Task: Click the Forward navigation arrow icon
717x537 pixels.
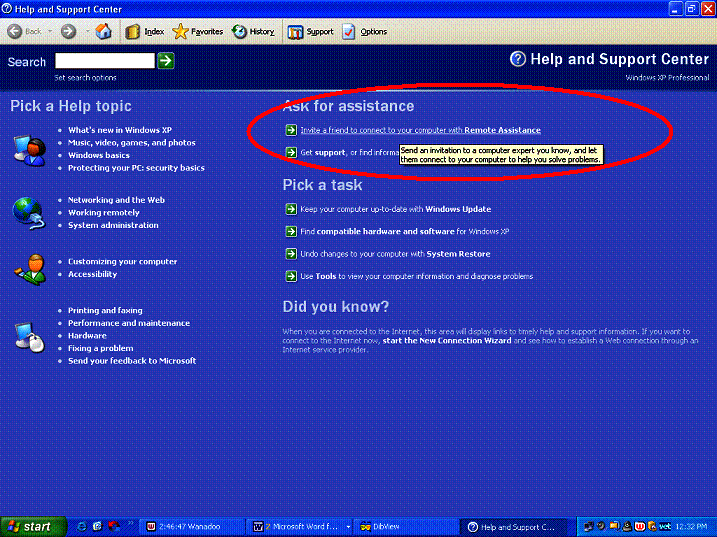Action: (69, 31)
